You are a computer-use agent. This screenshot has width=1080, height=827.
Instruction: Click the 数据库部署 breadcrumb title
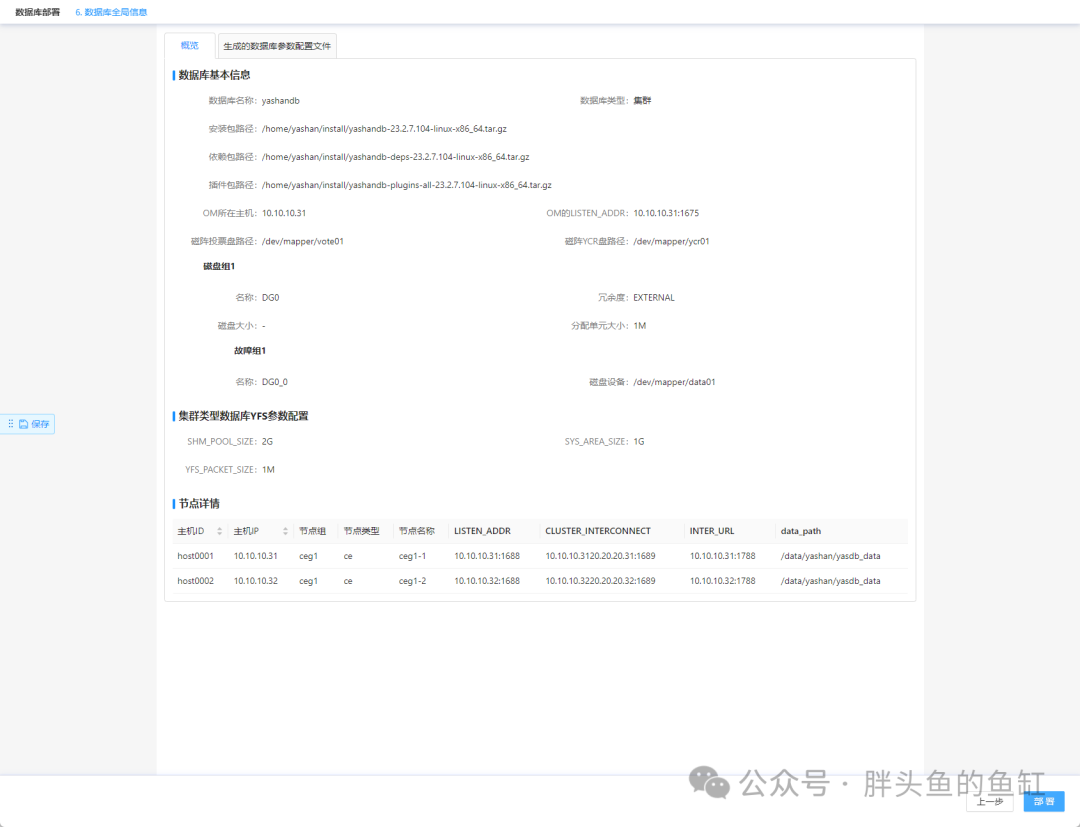[x=37, y=12]
